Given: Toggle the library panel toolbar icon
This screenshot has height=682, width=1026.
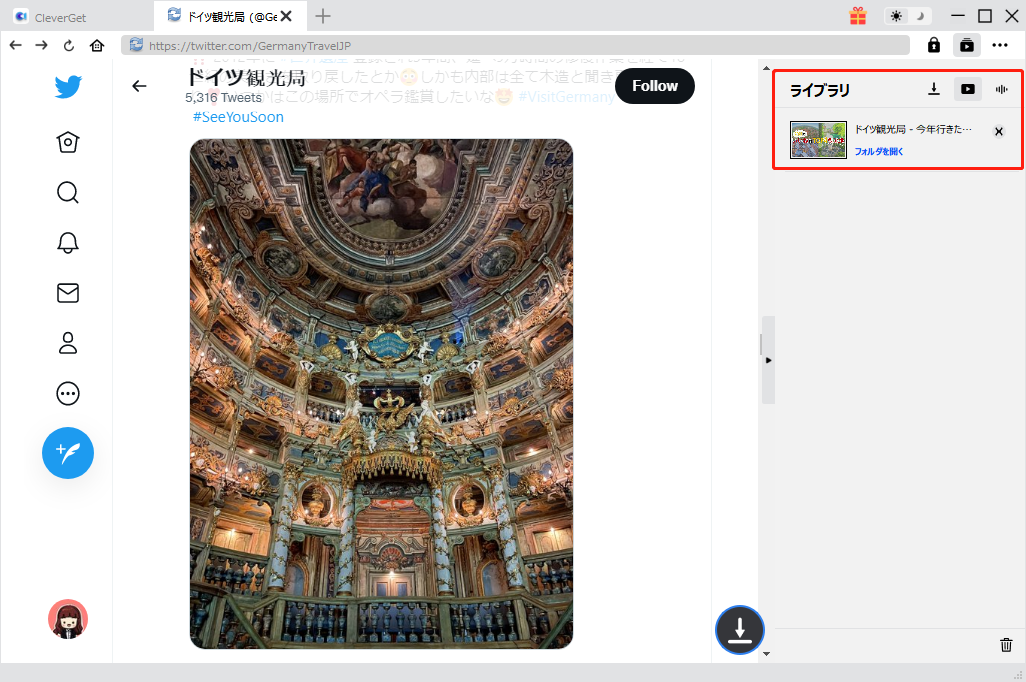Looking at the screenshot, I should [x=966, y=45].
